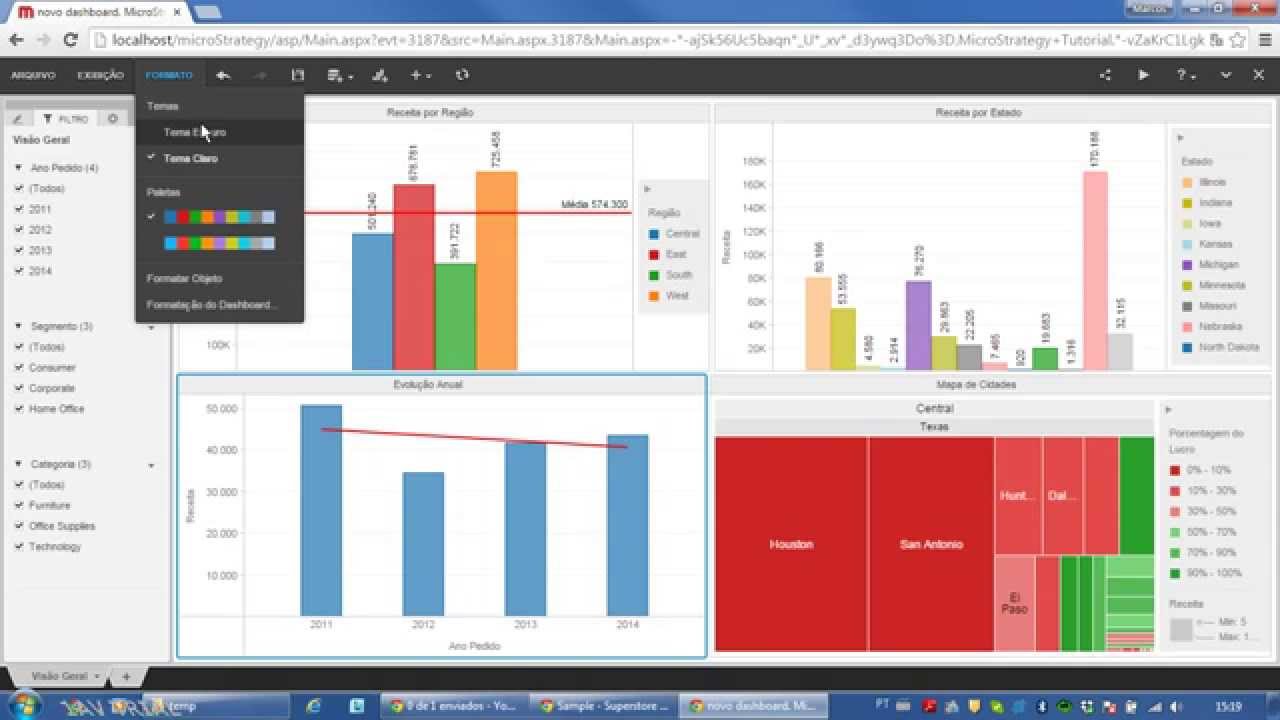Open the pencil edit tab in the left panel
The width and height of the screenshot is (1280, 720).
(x=17, y=119)
